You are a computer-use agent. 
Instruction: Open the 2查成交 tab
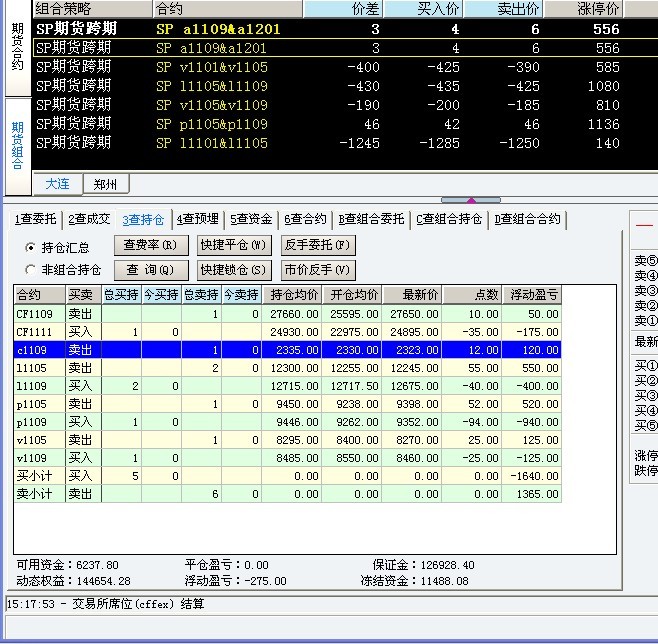pos(89,219)
